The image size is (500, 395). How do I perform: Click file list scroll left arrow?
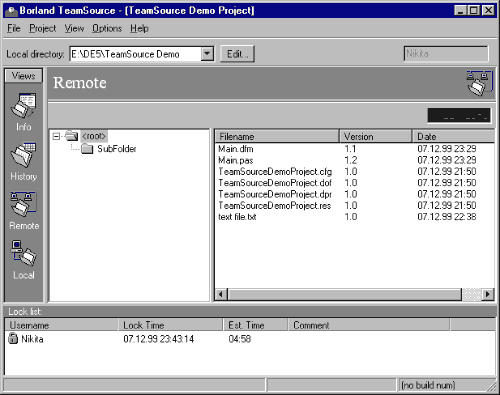coord(221,294)
